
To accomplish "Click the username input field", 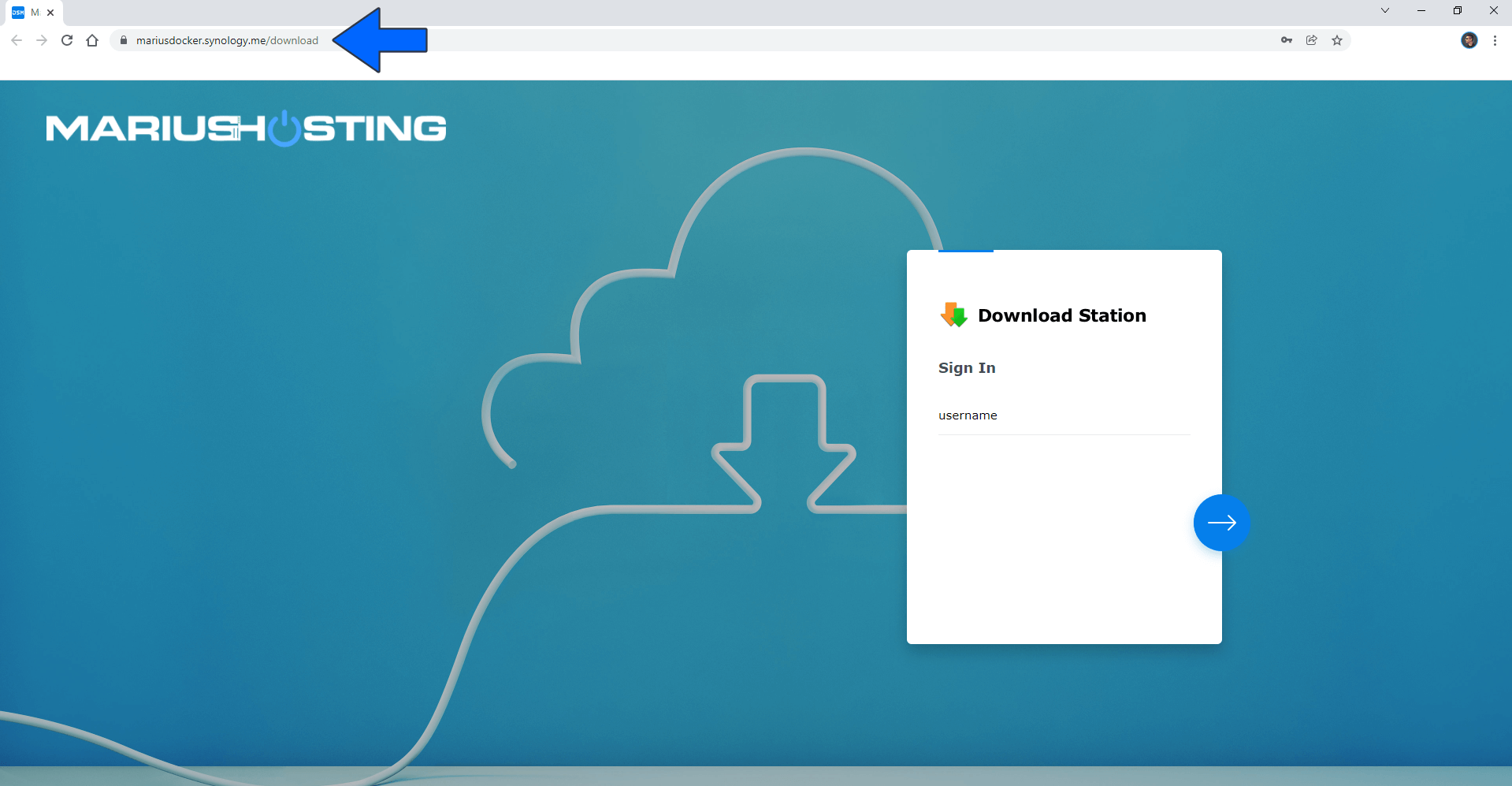I will 1064,415.
